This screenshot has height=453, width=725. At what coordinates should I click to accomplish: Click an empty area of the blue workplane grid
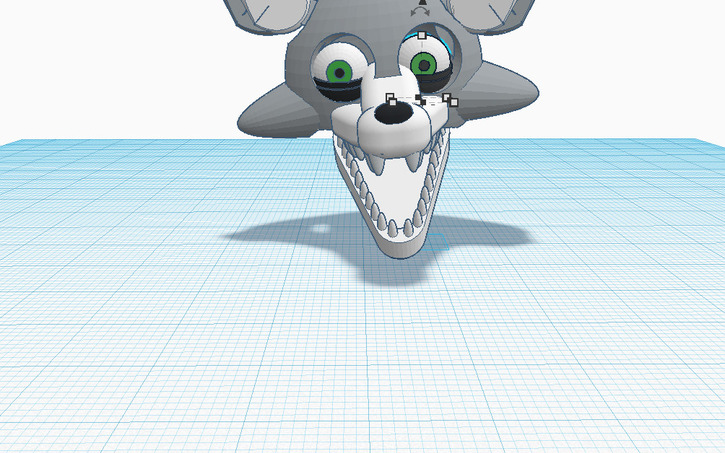[150, 350]
